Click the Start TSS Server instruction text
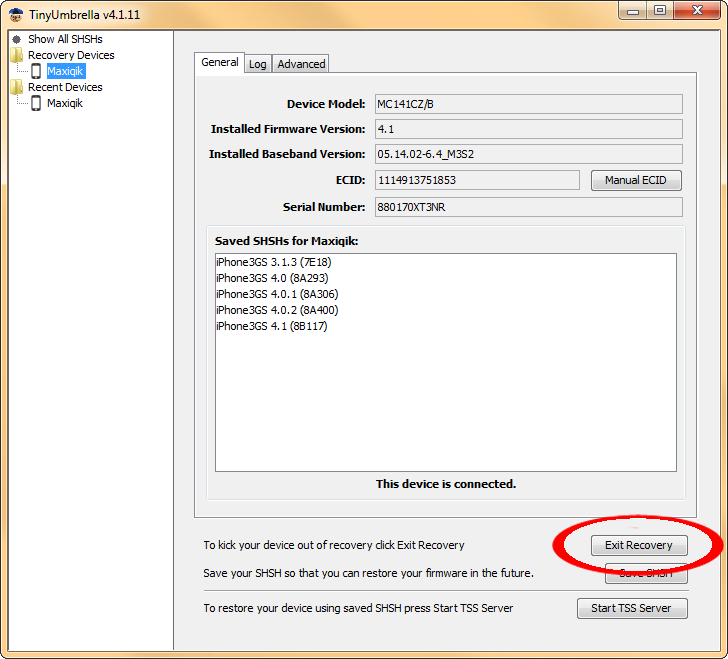Image resolution: width=728 pixels, height=659 pixels. point(358,608)
